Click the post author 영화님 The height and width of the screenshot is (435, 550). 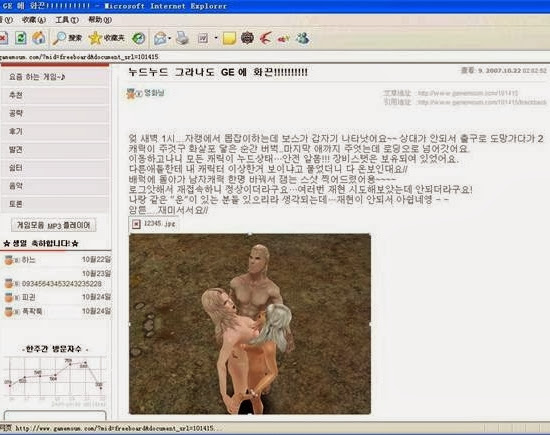(x=154, y=93)
